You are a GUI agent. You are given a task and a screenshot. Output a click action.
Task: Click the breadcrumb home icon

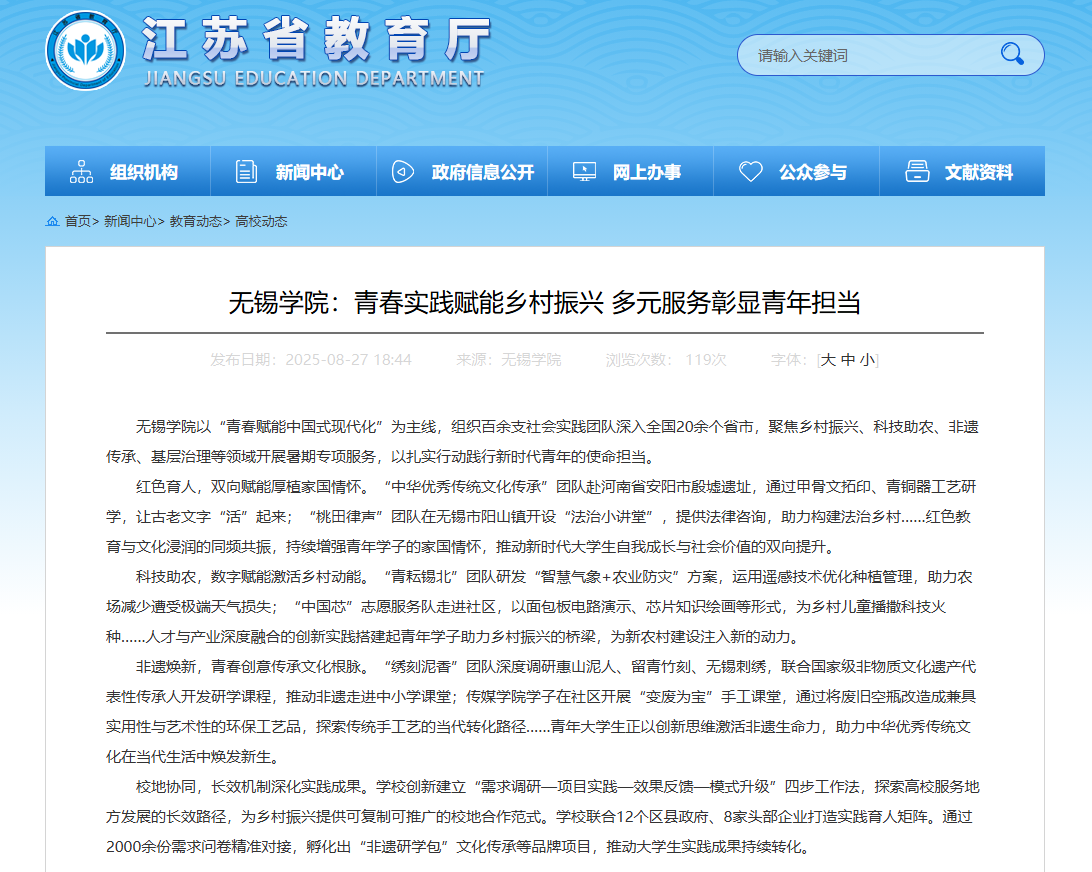52,221
